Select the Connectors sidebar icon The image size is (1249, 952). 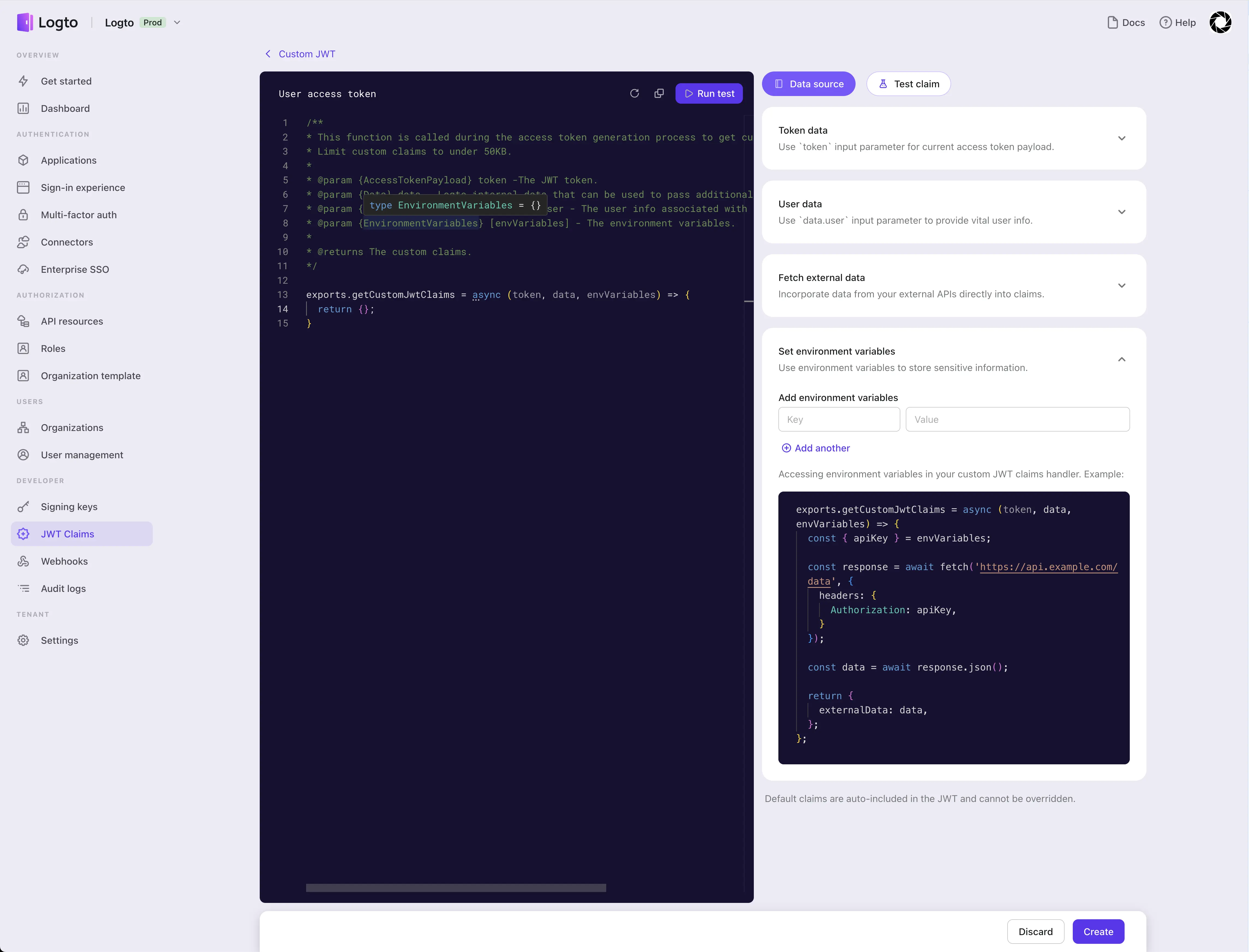pos(23,242)
